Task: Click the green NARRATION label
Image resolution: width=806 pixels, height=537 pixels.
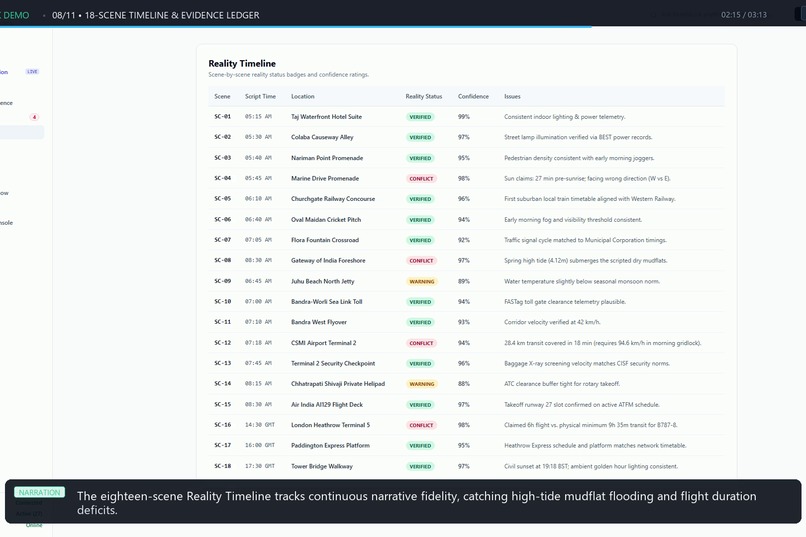Action: (40, 492)
